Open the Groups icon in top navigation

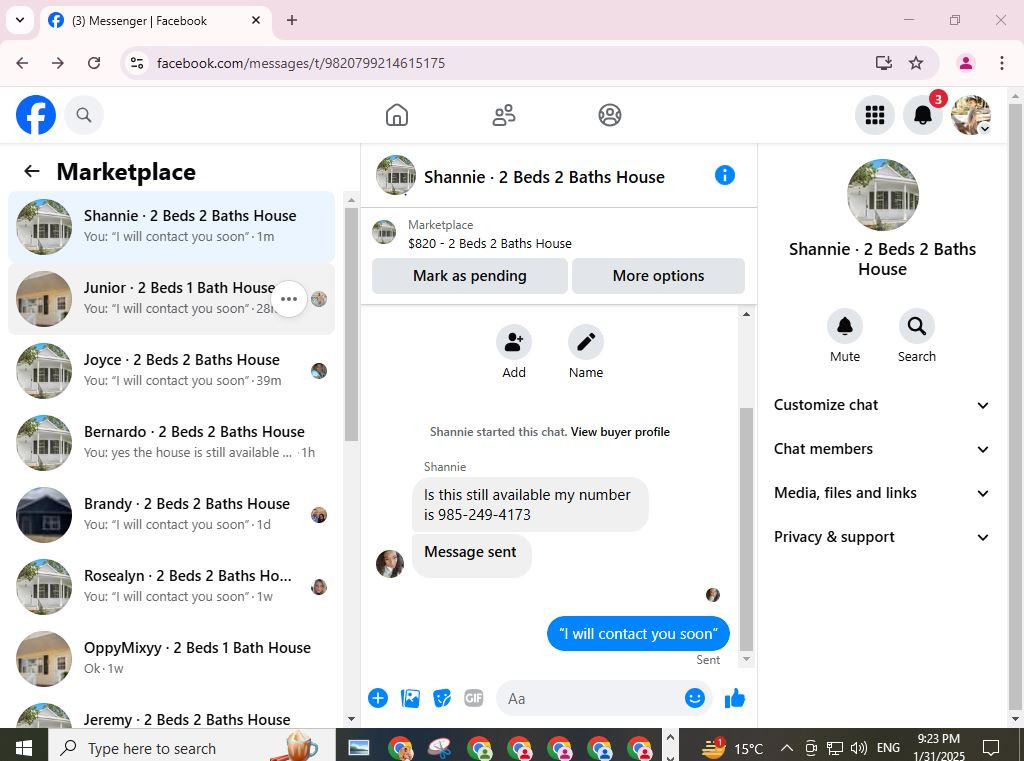click(x=610, y=115)
